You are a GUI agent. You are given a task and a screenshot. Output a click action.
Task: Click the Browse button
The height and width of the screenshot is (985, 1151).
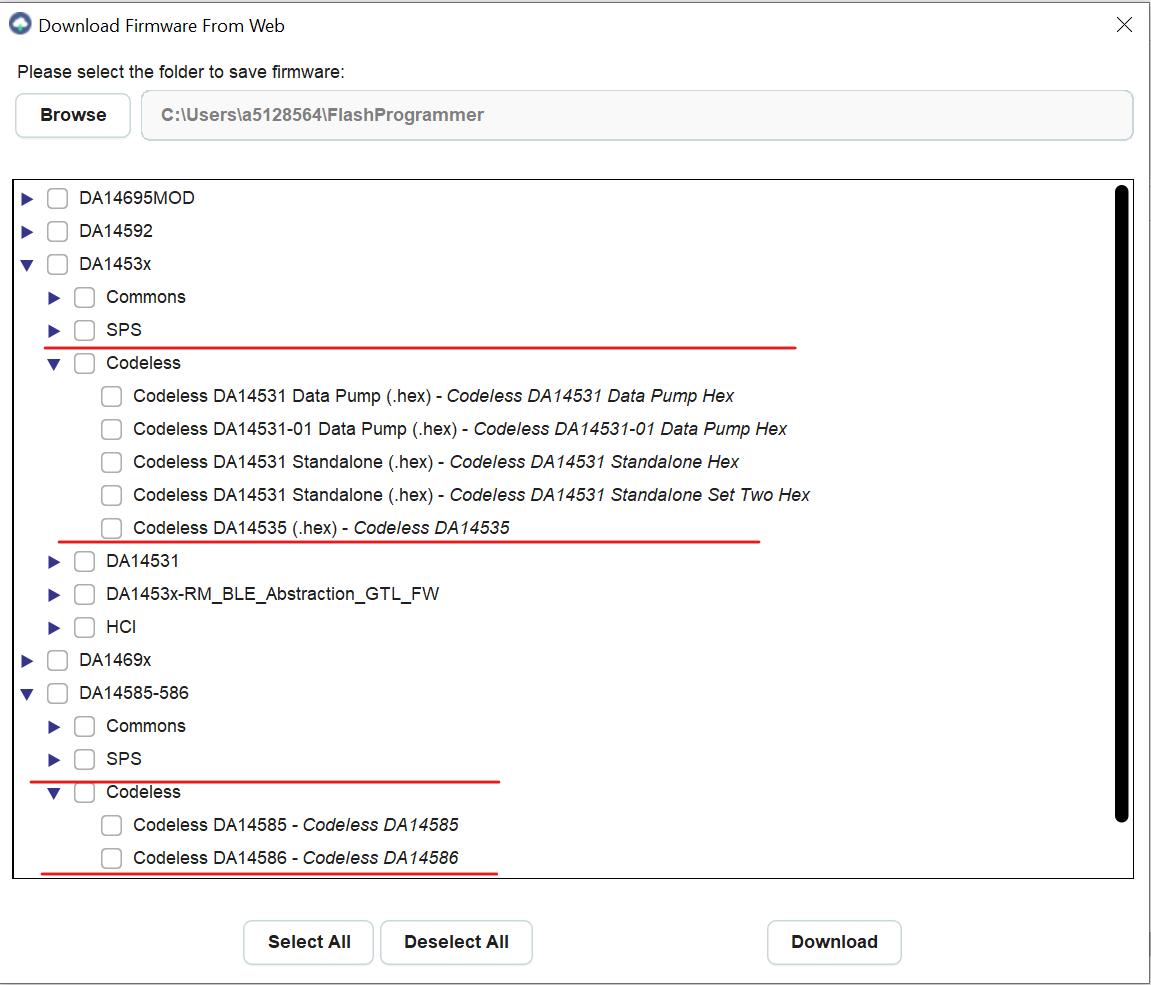click(73, 115)
